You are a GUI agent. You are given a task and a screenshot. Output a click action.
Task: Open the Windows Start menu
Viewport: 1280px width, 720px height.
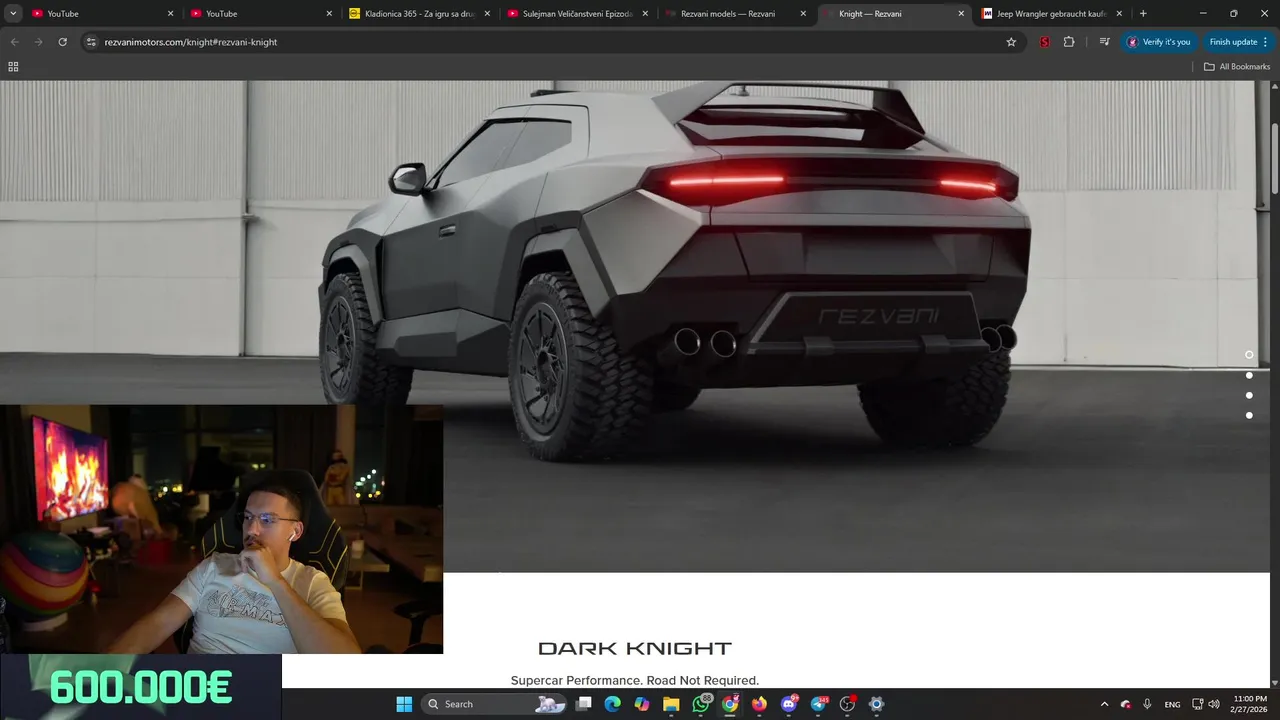(x=404, y=704)
